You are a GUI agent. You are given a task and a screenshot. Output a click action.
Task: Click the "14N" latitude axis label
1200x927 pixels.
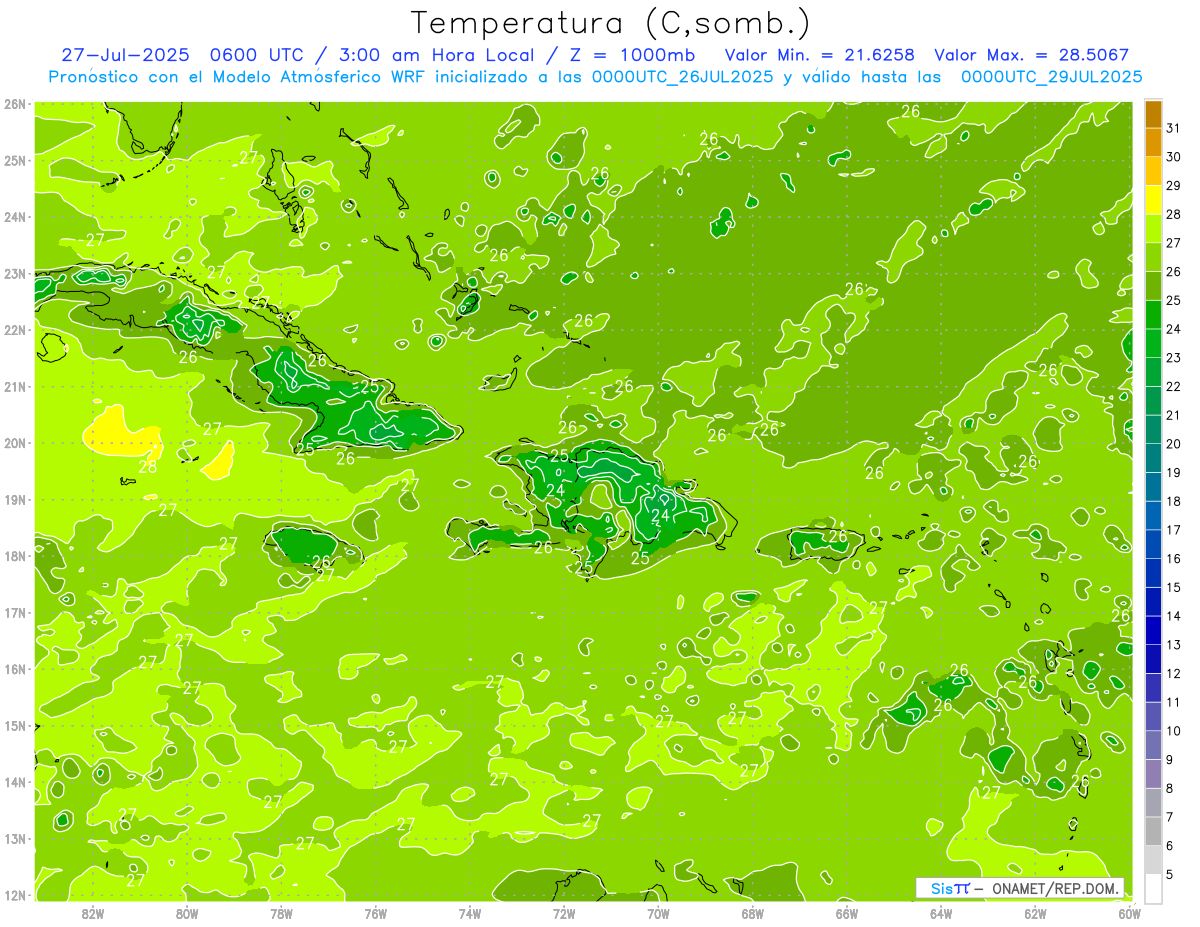tap(14, 783)
